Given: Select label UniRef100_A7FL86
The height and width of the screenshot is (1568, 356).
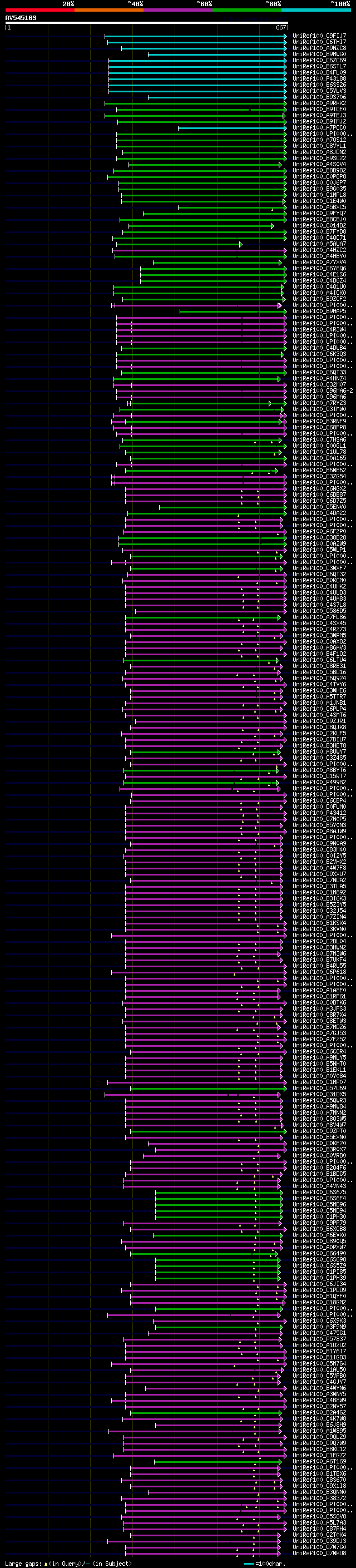Looking at the screenshot, I should [319, 617].
